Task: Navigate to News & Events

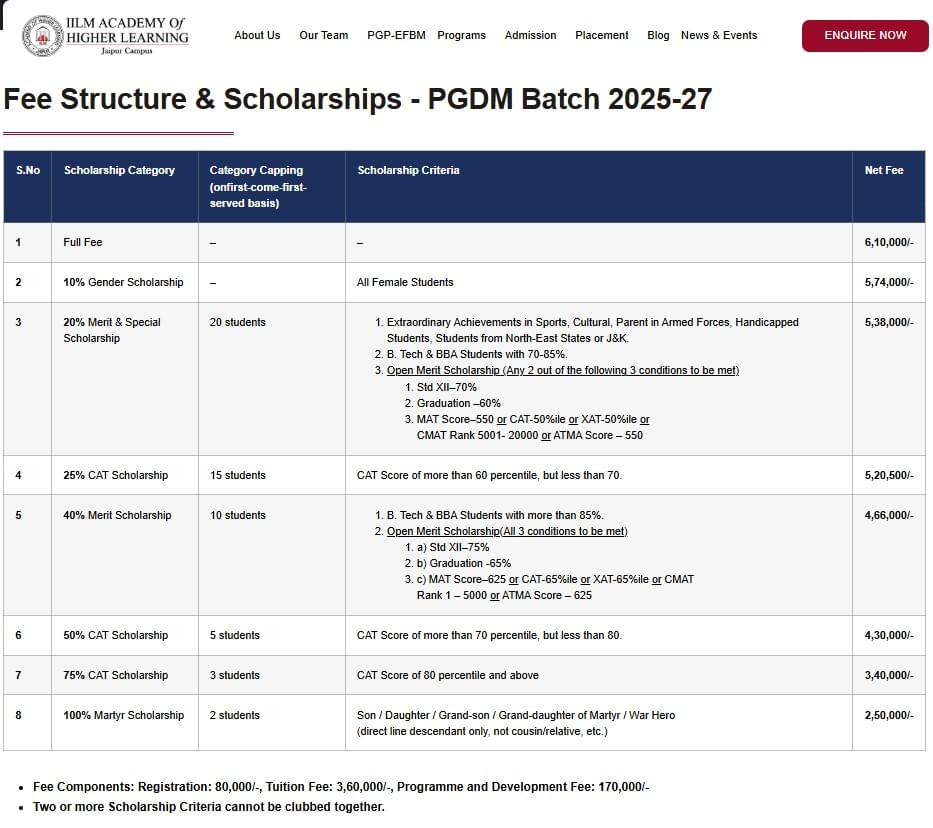Action: coord(719,35)
